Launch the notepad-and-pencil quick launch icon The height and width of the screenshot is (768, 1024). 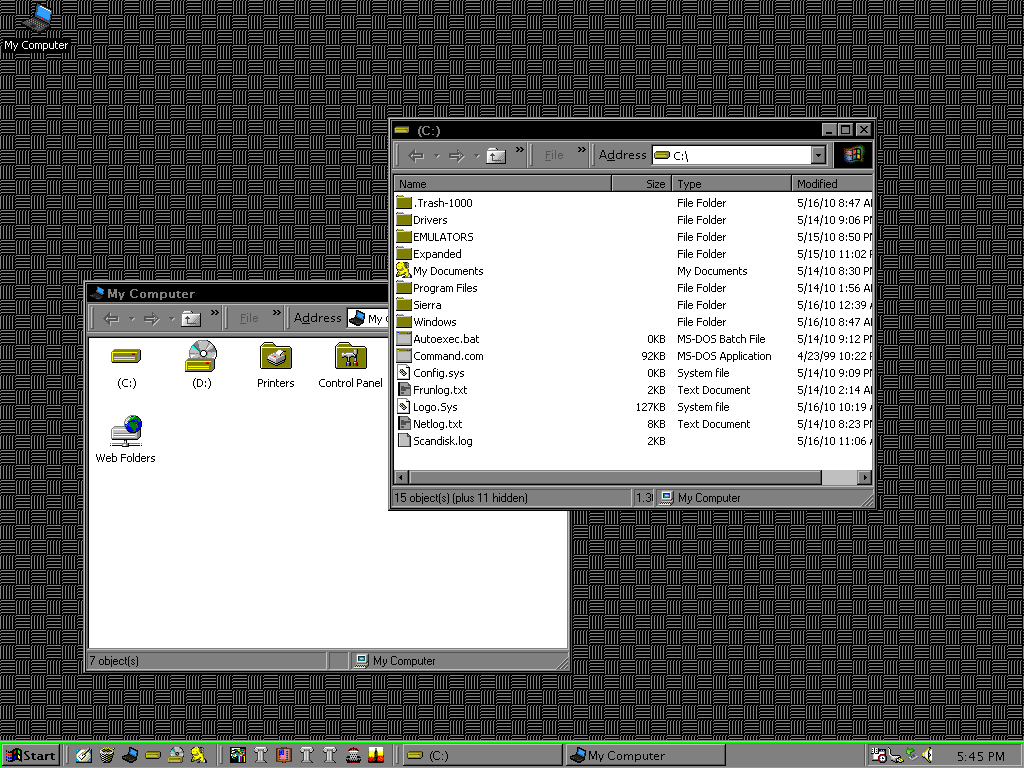[x=84, y=756]
